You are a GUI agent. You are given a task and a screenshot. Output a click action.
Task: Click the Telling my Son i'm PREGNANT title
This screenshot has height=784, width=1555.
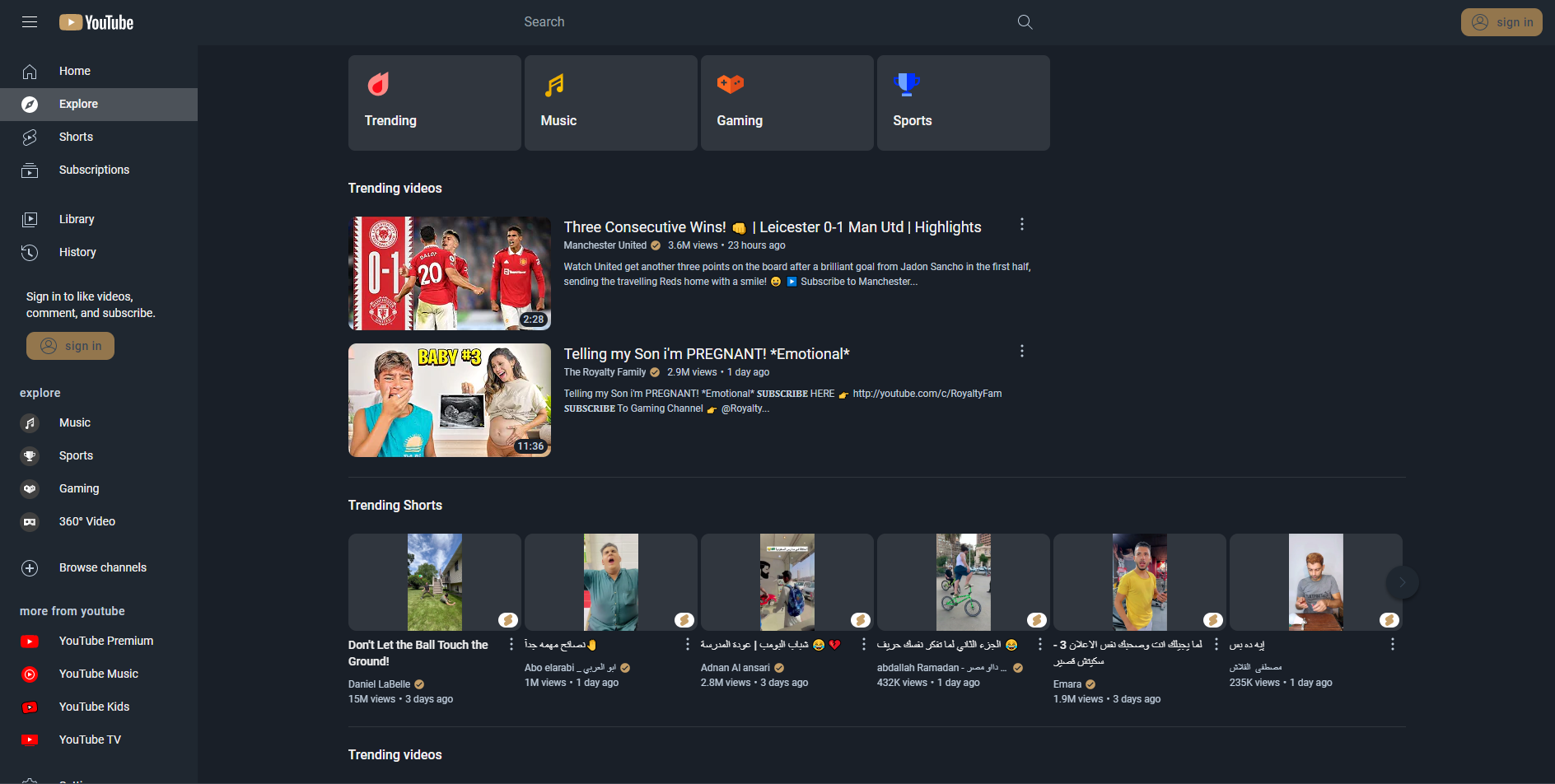pos(707,354)
